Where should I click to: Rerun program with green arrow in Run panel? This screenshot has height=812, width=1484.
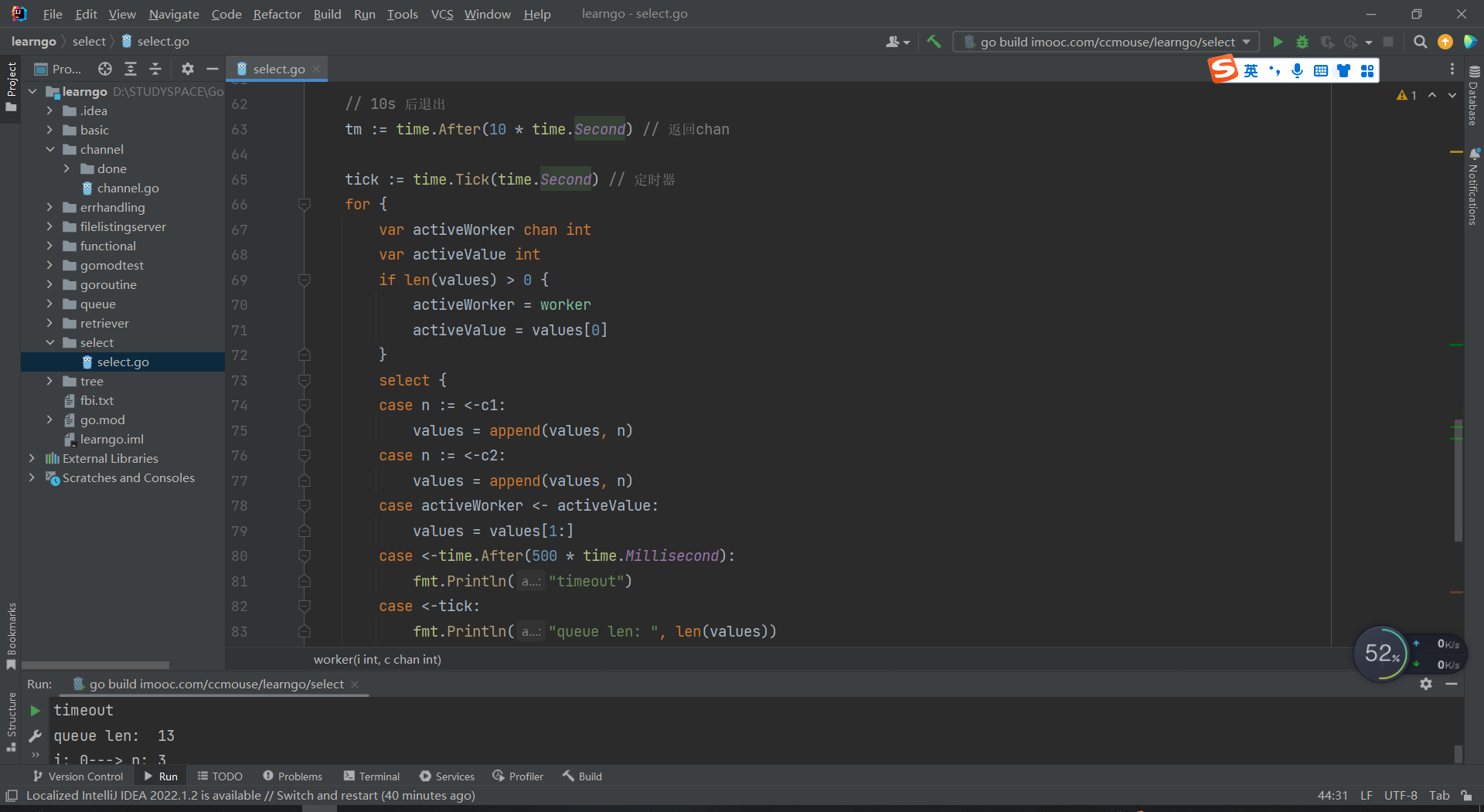35,710
